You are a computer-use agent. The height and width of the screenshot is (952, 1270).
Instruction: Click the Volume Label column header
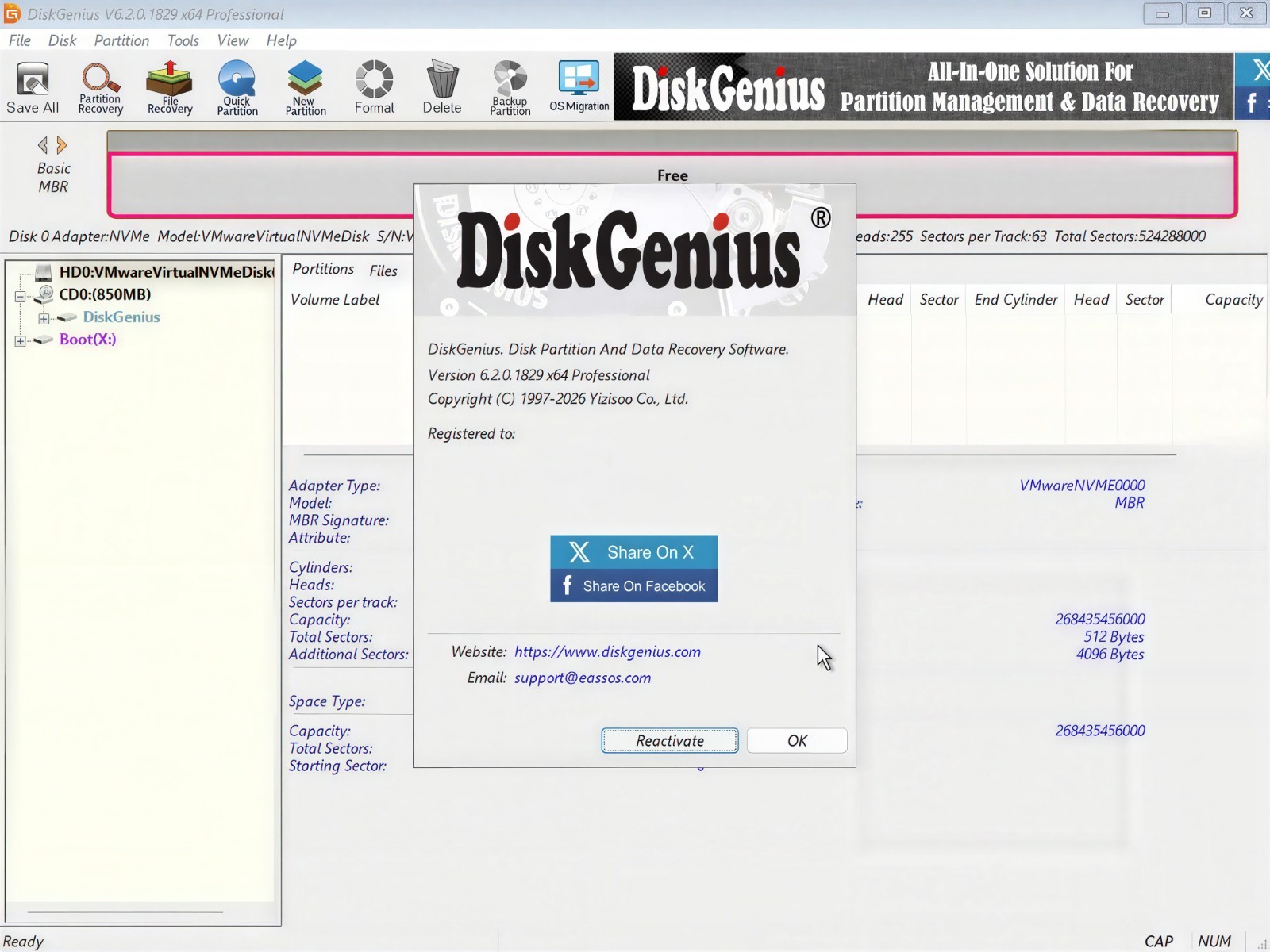335,299
